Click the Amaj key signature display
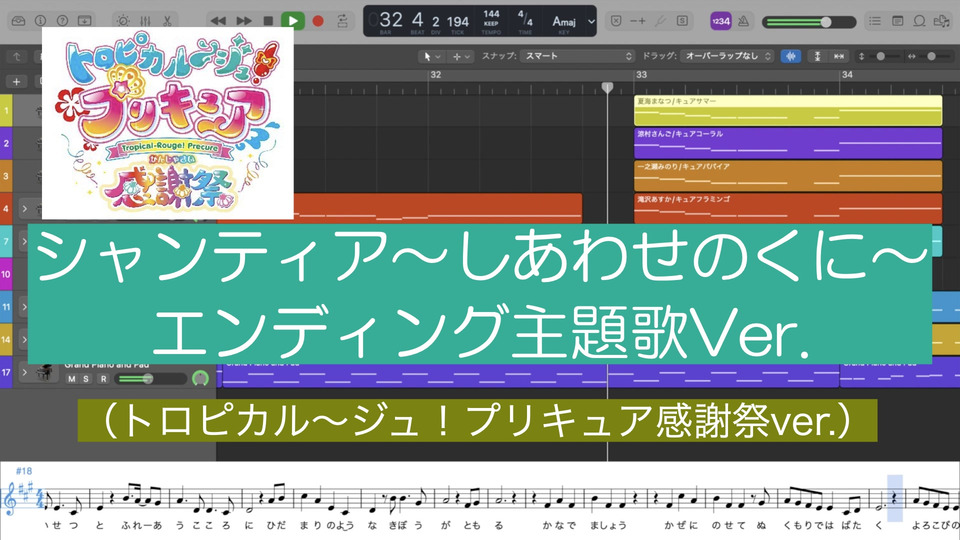 (x=564, y=22)
